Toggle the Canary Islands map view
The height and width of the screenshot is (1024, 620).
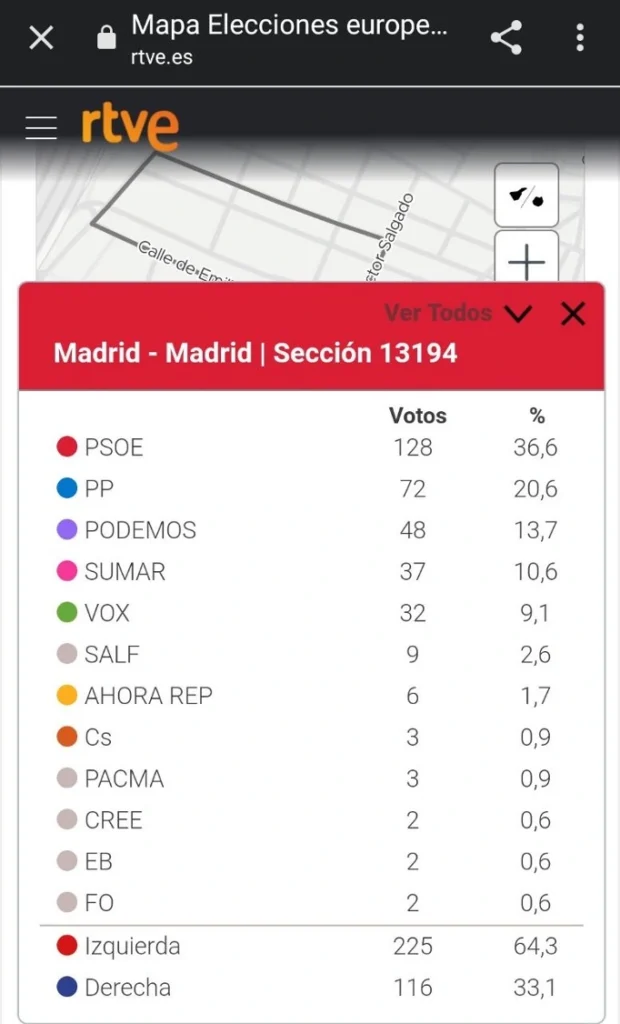click(x=525, y=195)
